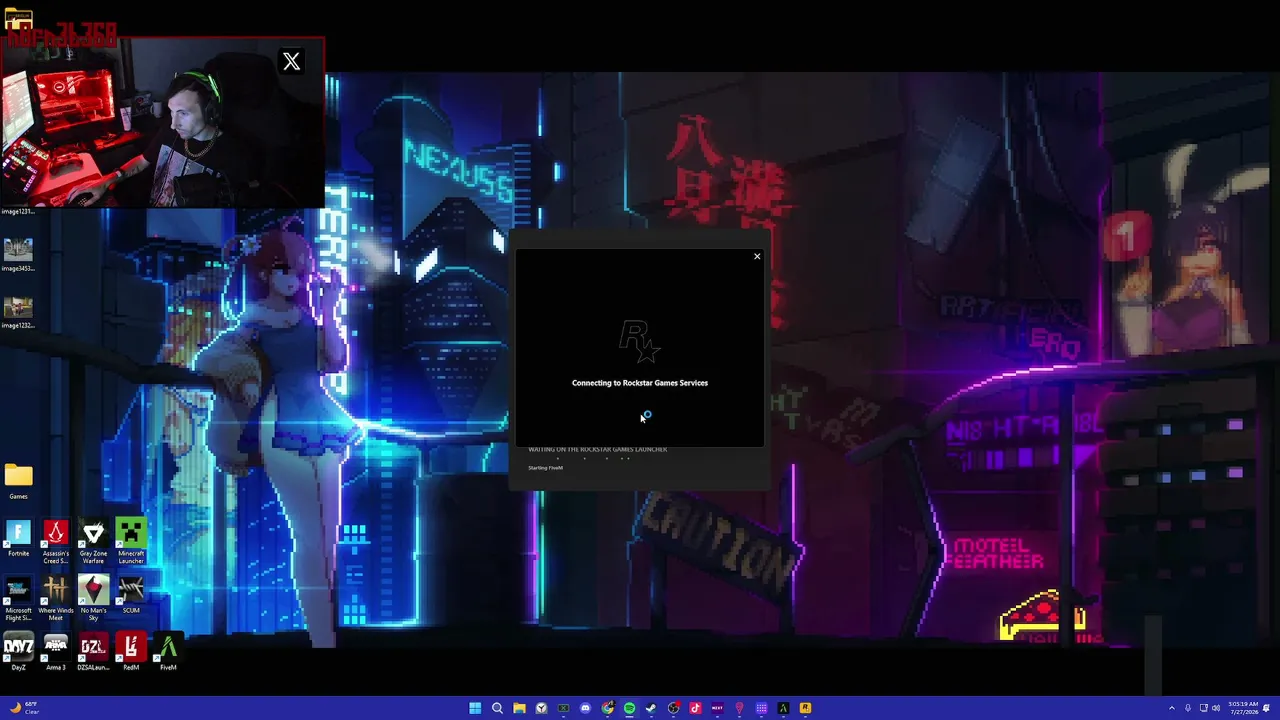Close the Rockstar Games Launcher window

pos(757,257)
